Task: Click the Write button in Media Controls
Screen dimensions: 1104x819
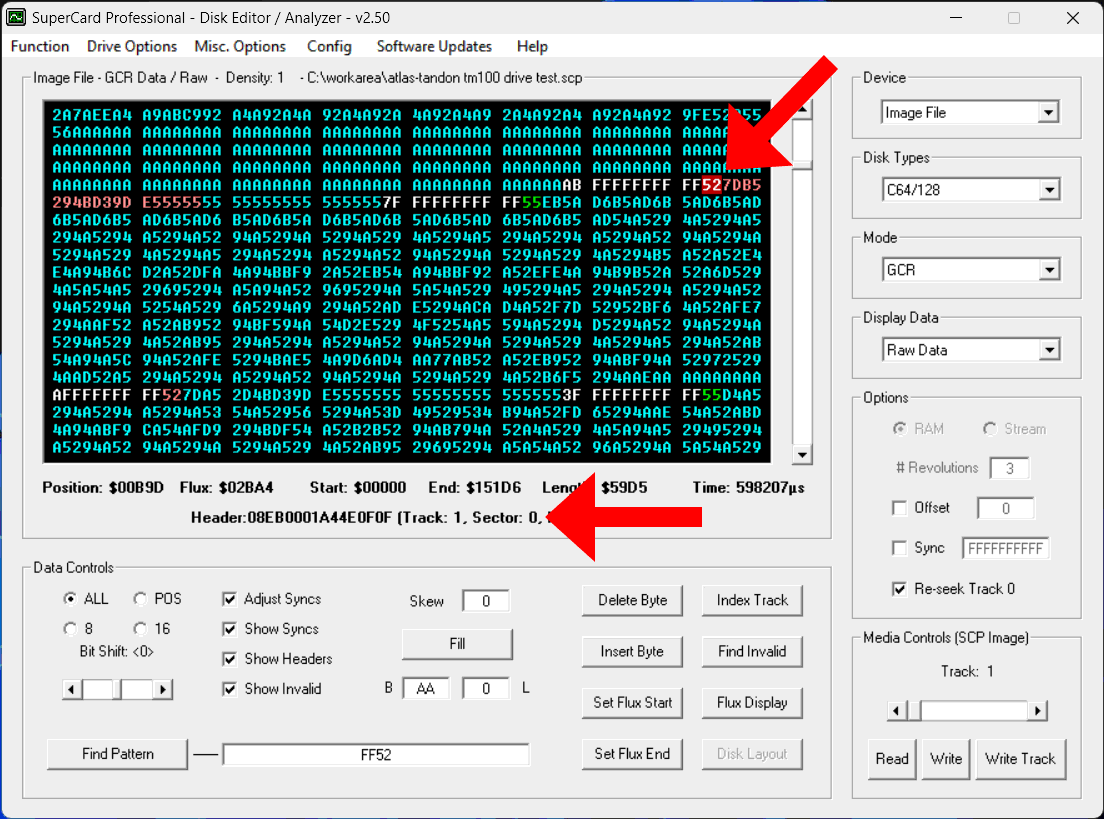Action: point(946,759)
